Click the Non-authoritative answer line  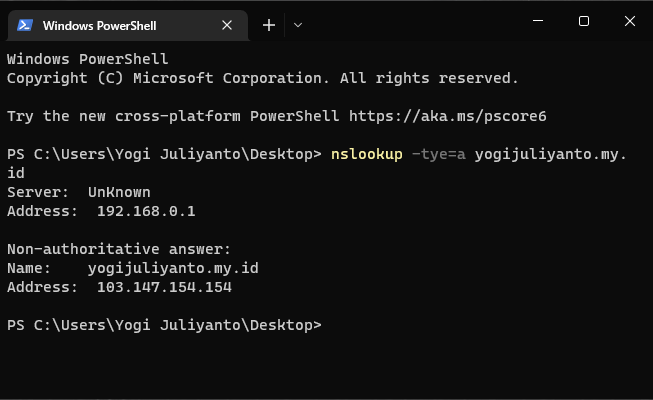click(x=119, y=249)
